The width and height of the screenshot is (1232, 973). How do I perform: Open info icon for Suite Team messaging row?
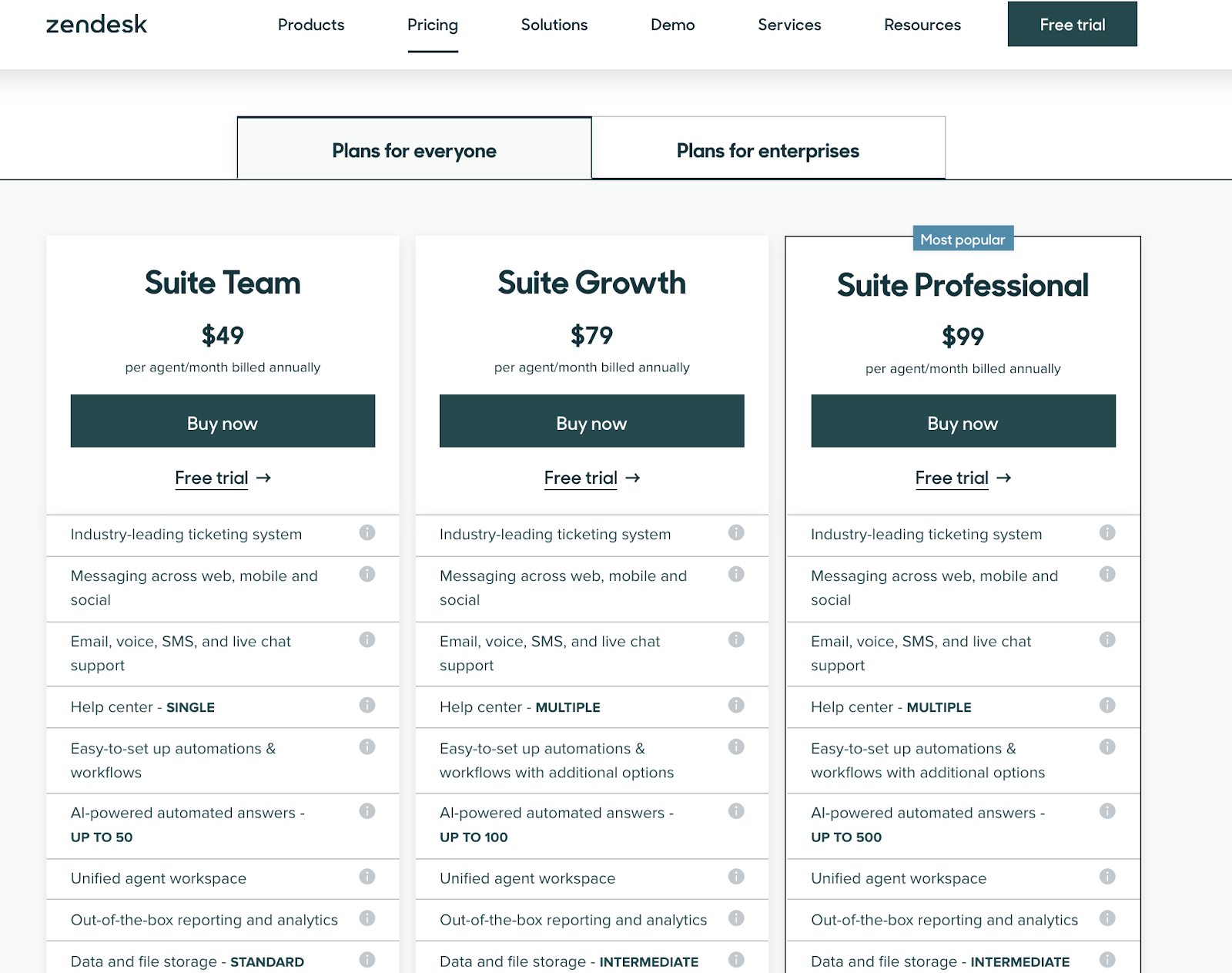click(367, 574)
